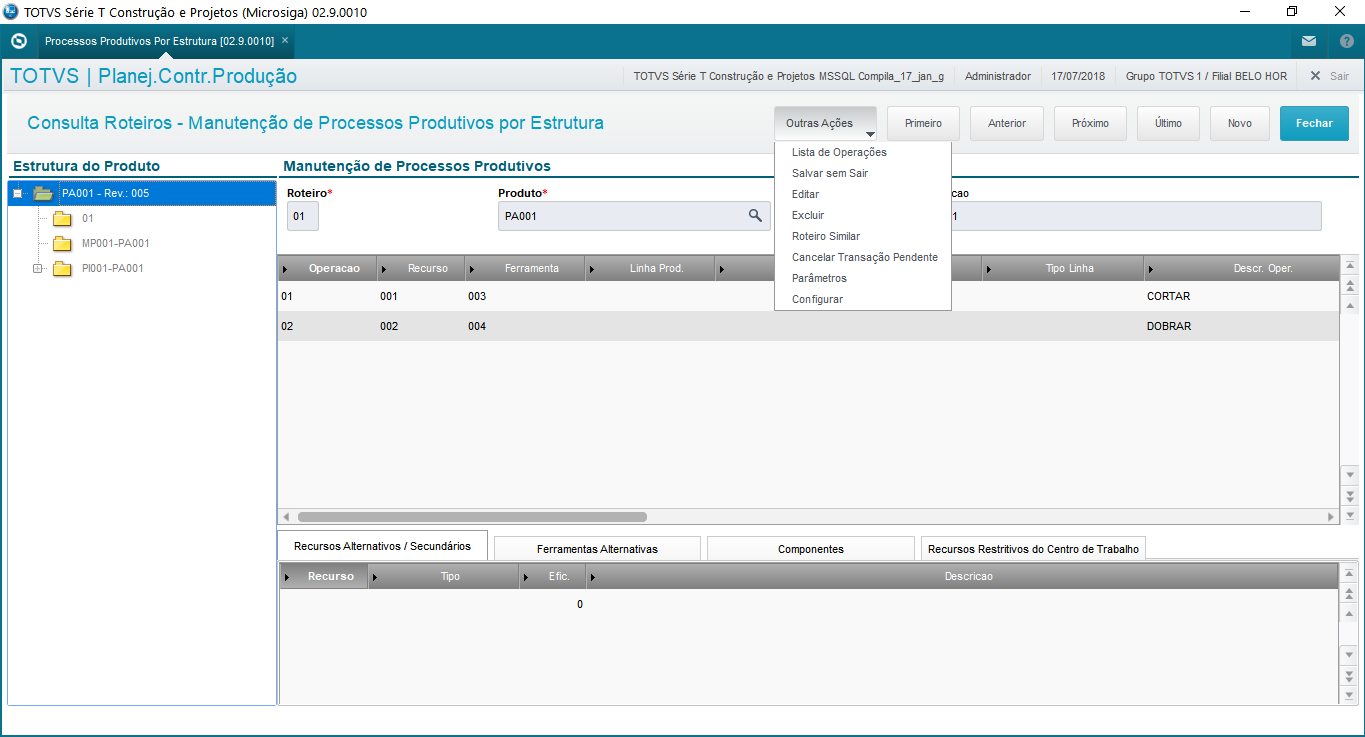The image size is (1365, 737).
Task: Page up in the operations grid scrollbar
Action: click(x=1350, y=286)
